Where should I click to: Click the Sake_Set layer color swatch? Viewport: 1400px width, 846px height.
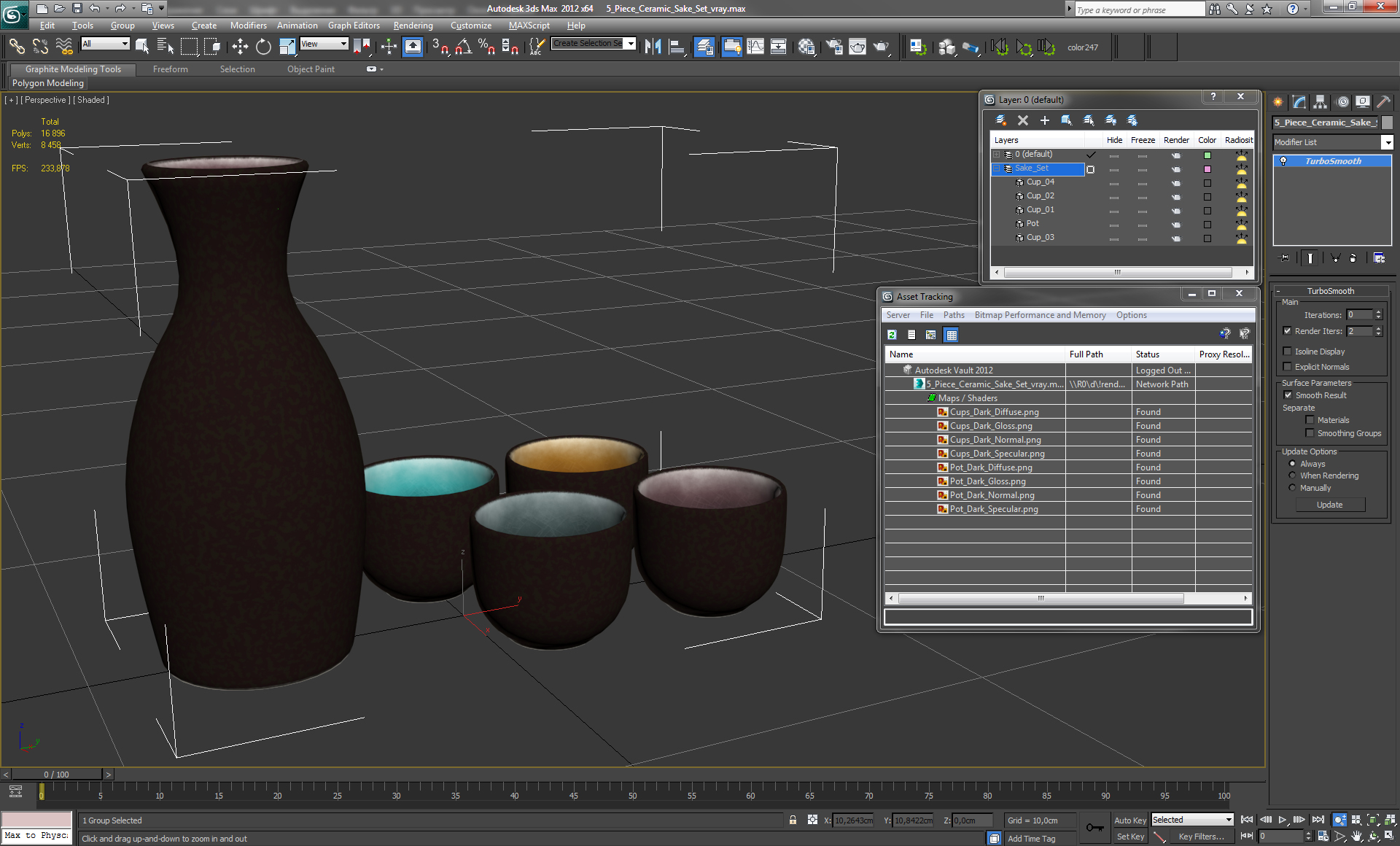[1207, 169]
